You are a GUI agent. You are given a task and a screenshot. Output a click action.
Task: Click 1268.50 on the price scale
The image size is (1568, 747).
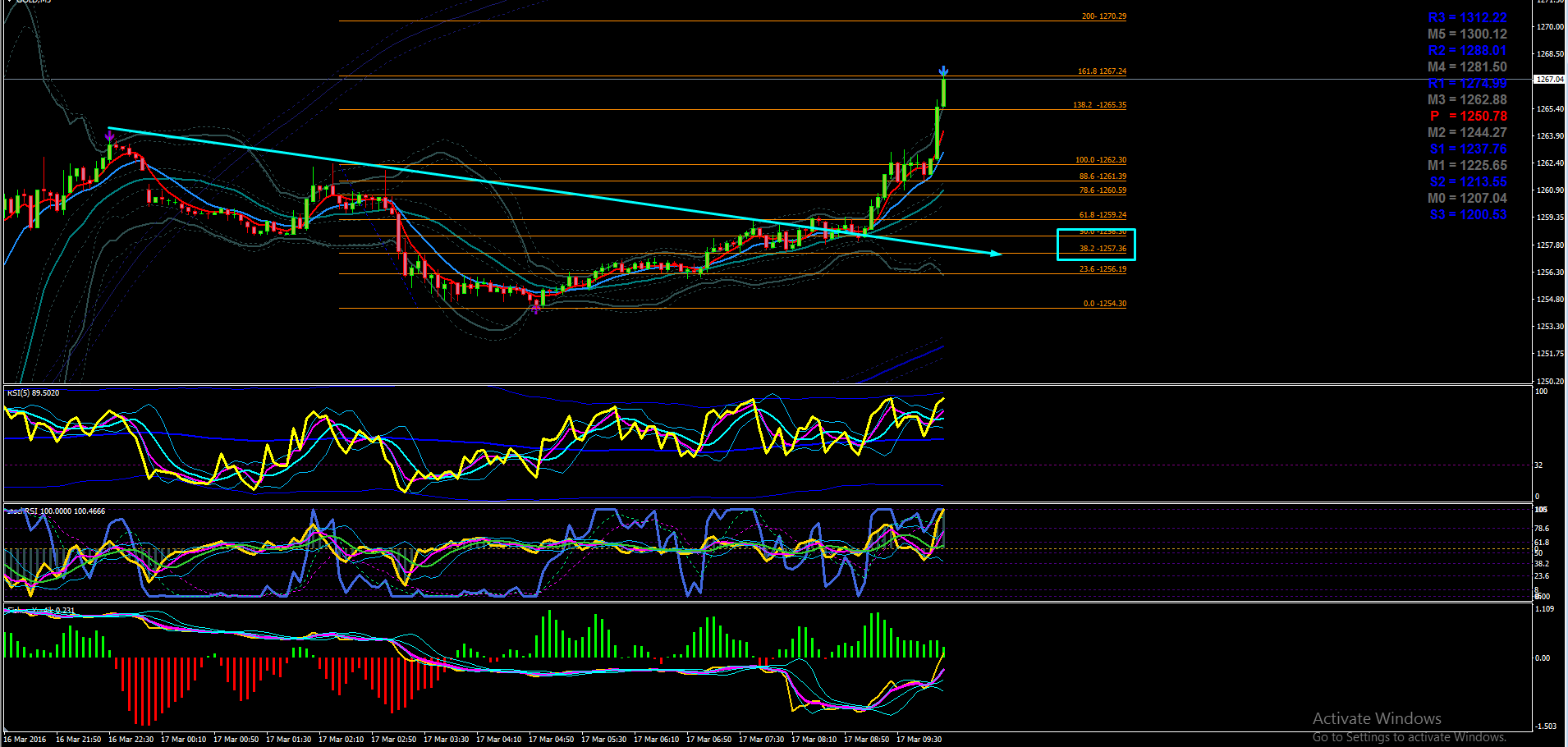coord(1550,54)
